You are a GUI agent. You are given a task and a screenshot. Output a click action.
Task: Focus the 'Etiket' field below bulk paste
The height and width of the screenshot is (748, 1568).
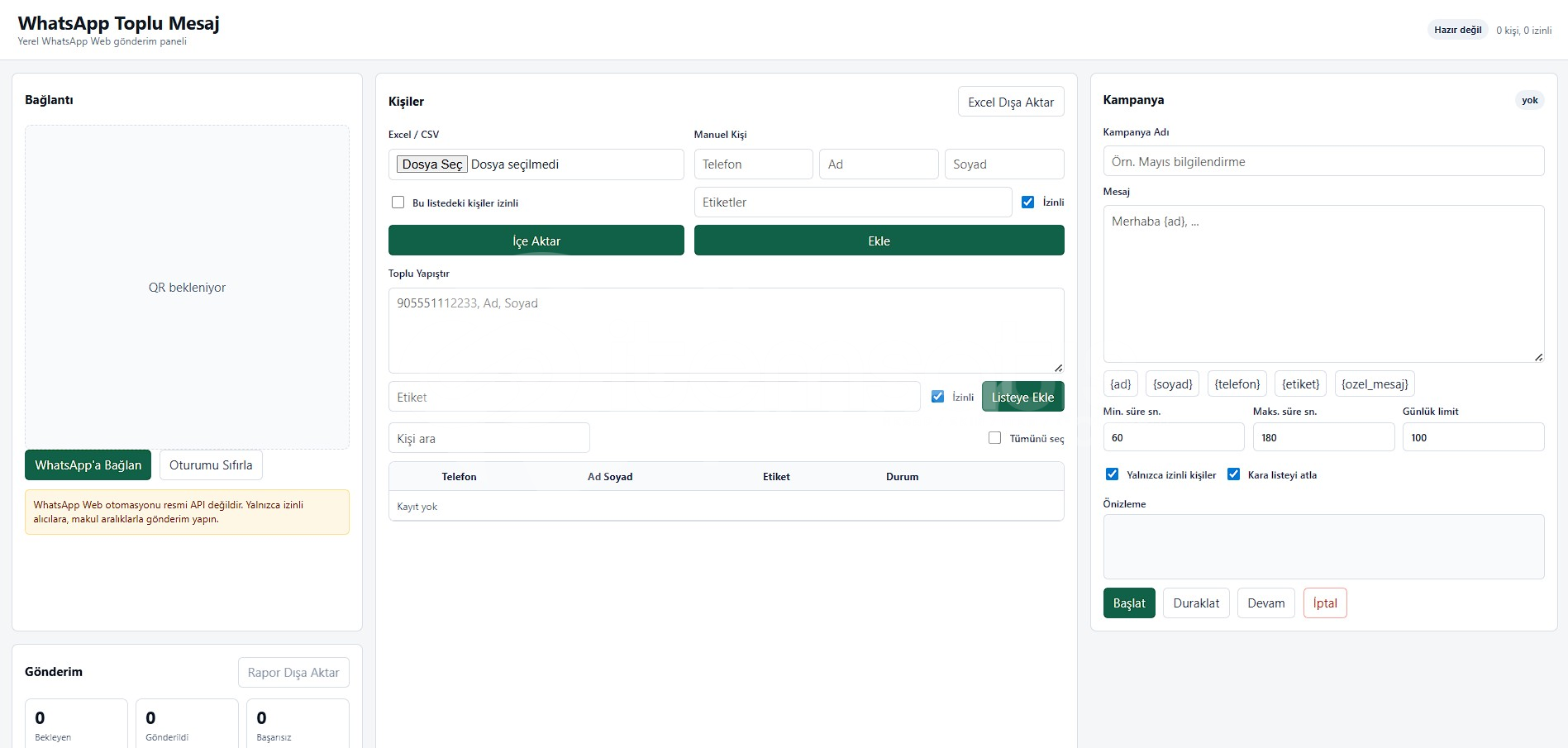point(654,397)
